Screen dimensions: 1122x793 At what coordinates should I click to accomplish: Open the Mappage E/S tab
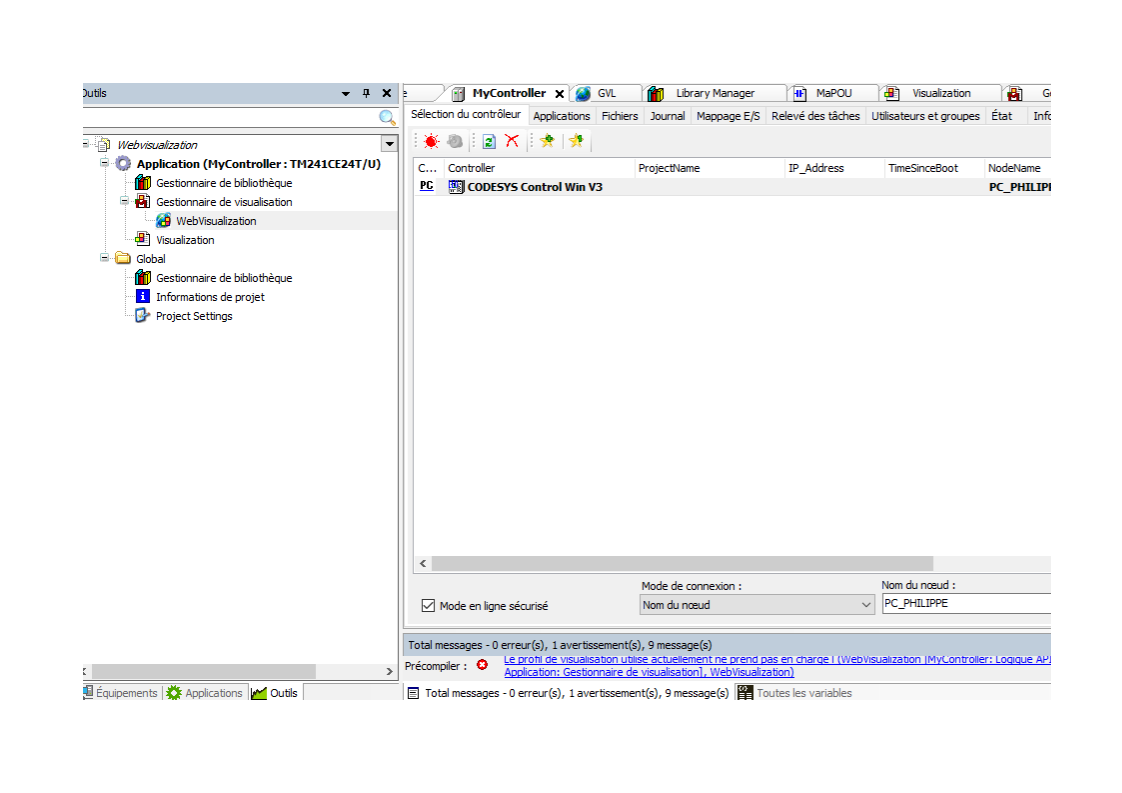(x=727, y=116)
